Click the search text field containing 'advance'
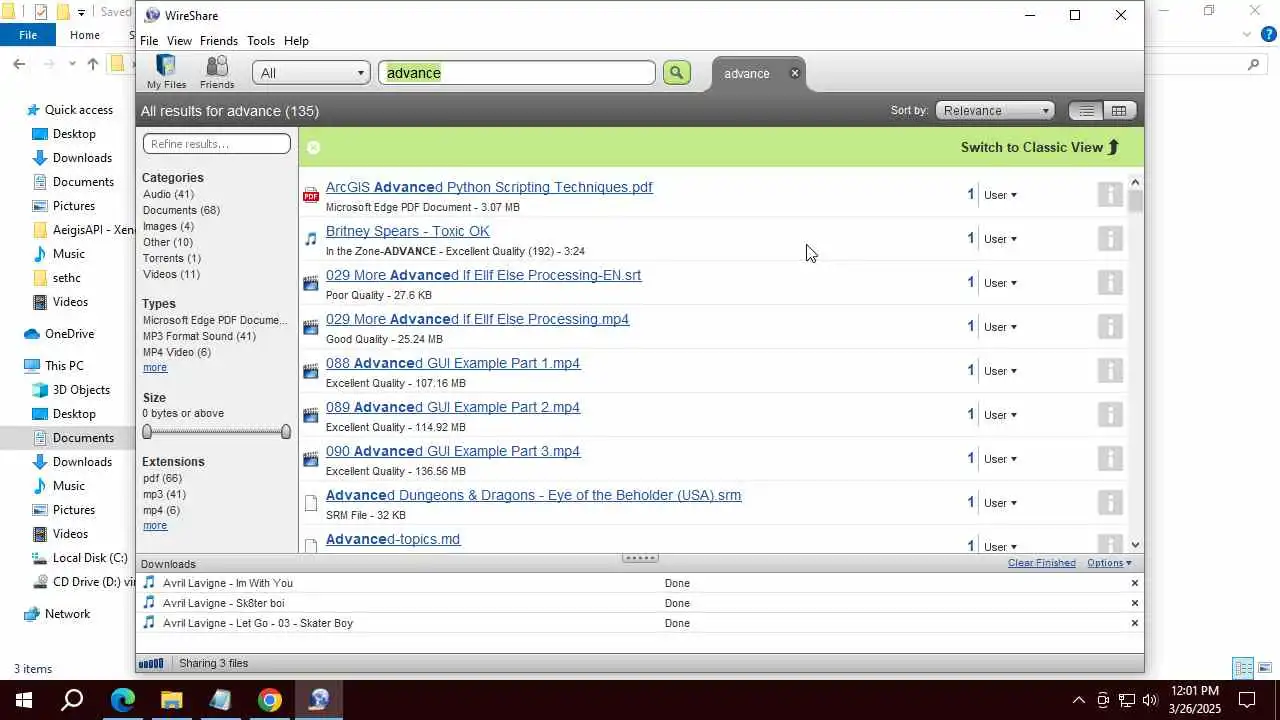The image size is (1280, 720). [x=517, y=73]
